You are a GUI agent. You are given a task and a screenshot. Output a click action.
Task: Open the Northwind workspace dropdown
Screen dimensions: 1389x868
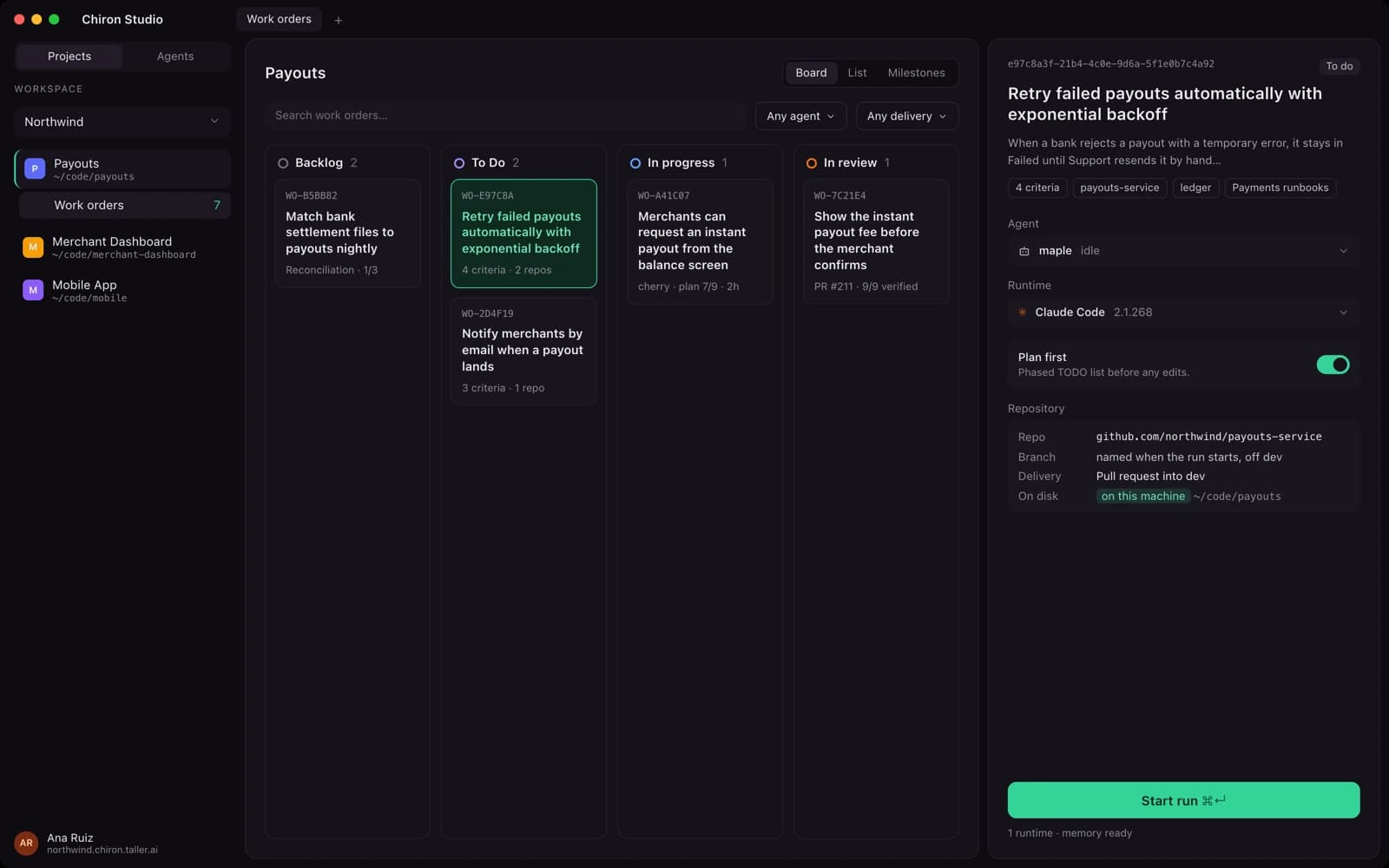click(x=122, y=122)
